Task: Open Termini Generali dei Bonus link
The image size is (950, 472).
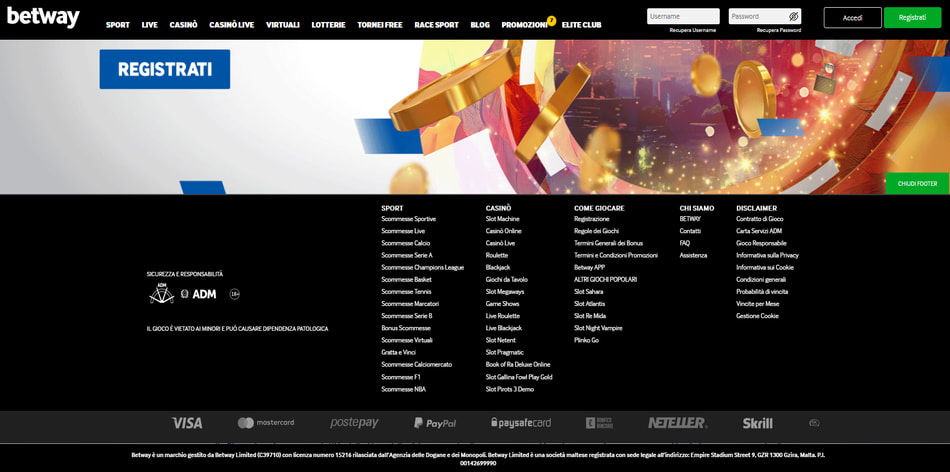Action: click(609, 243)
